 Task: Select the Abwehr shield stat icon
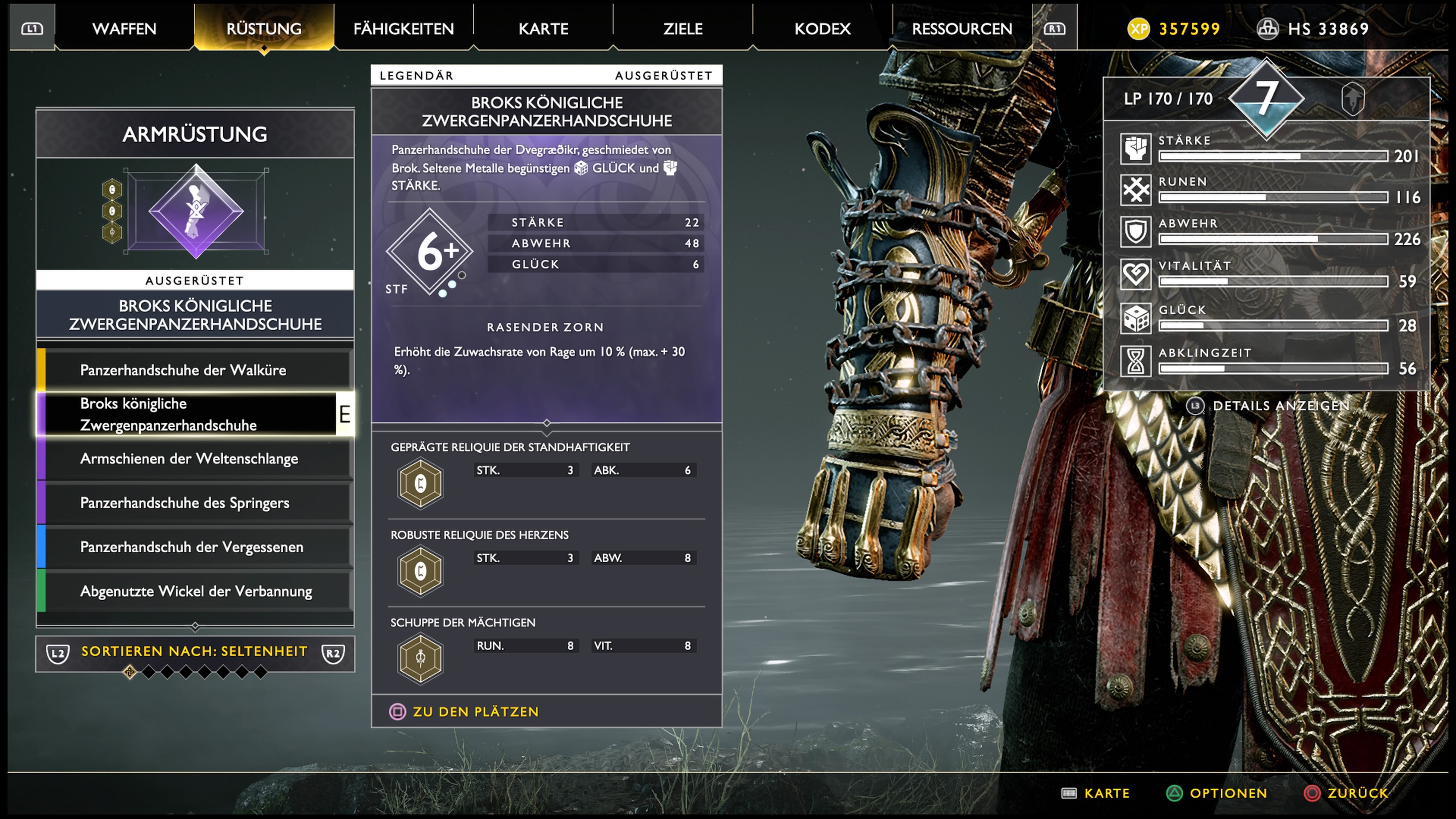point(1136,232)
